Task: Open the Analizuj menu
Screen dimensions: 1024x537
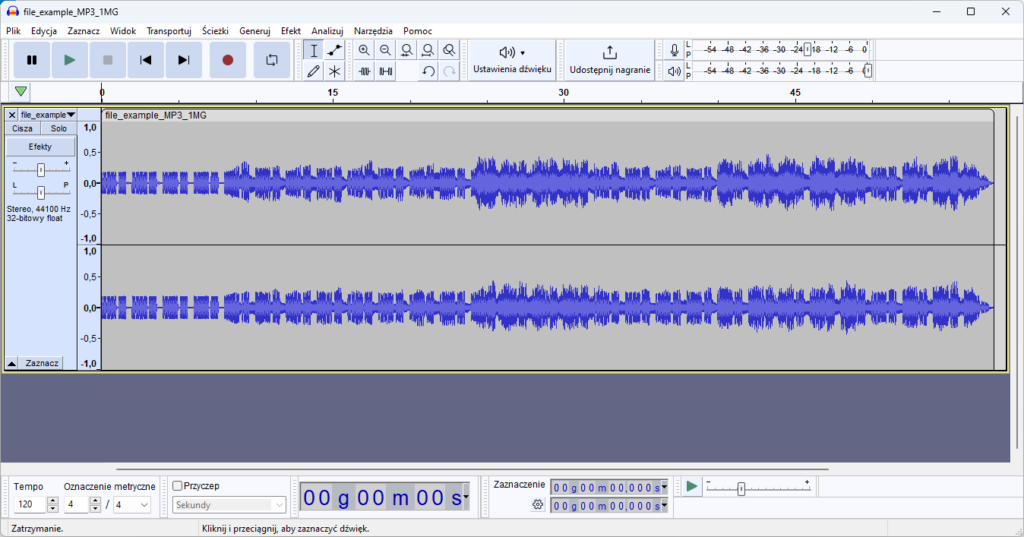Action: coord(327,31)
